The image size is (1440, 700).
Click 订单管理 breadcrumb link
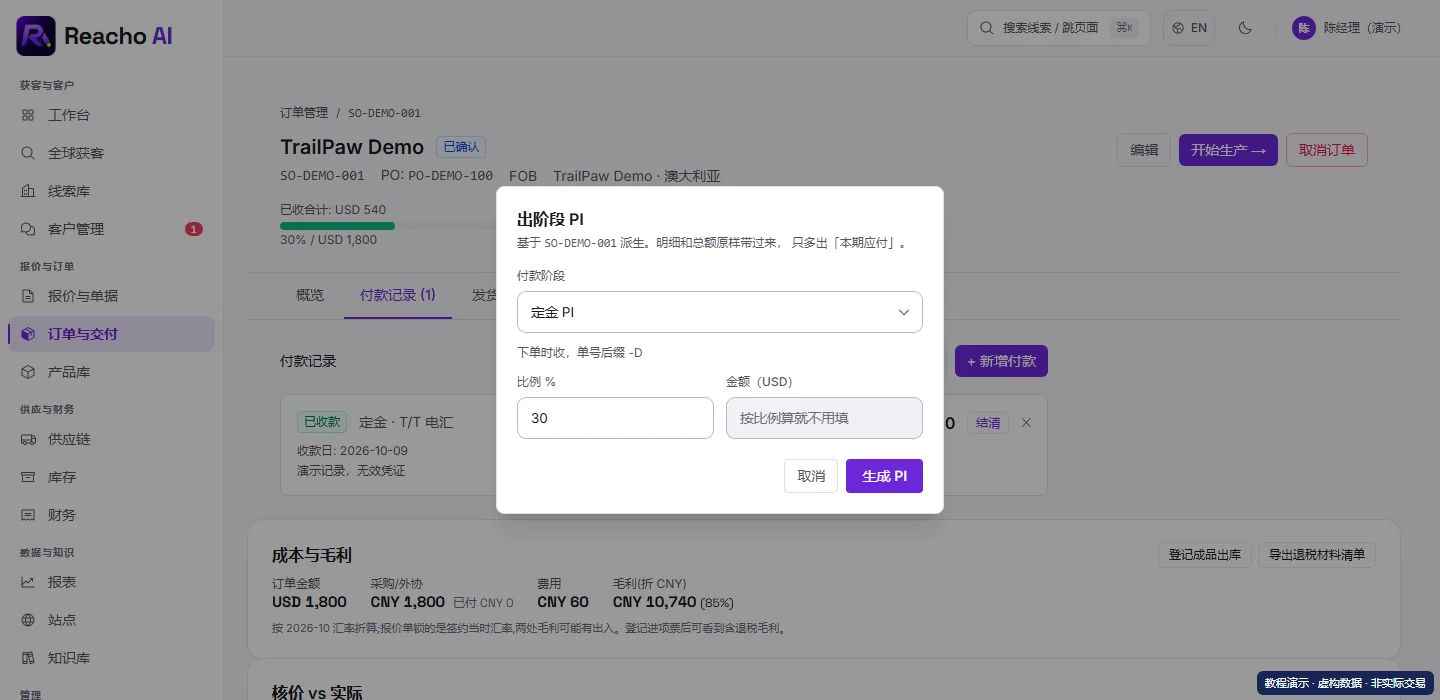click(304, 113)
